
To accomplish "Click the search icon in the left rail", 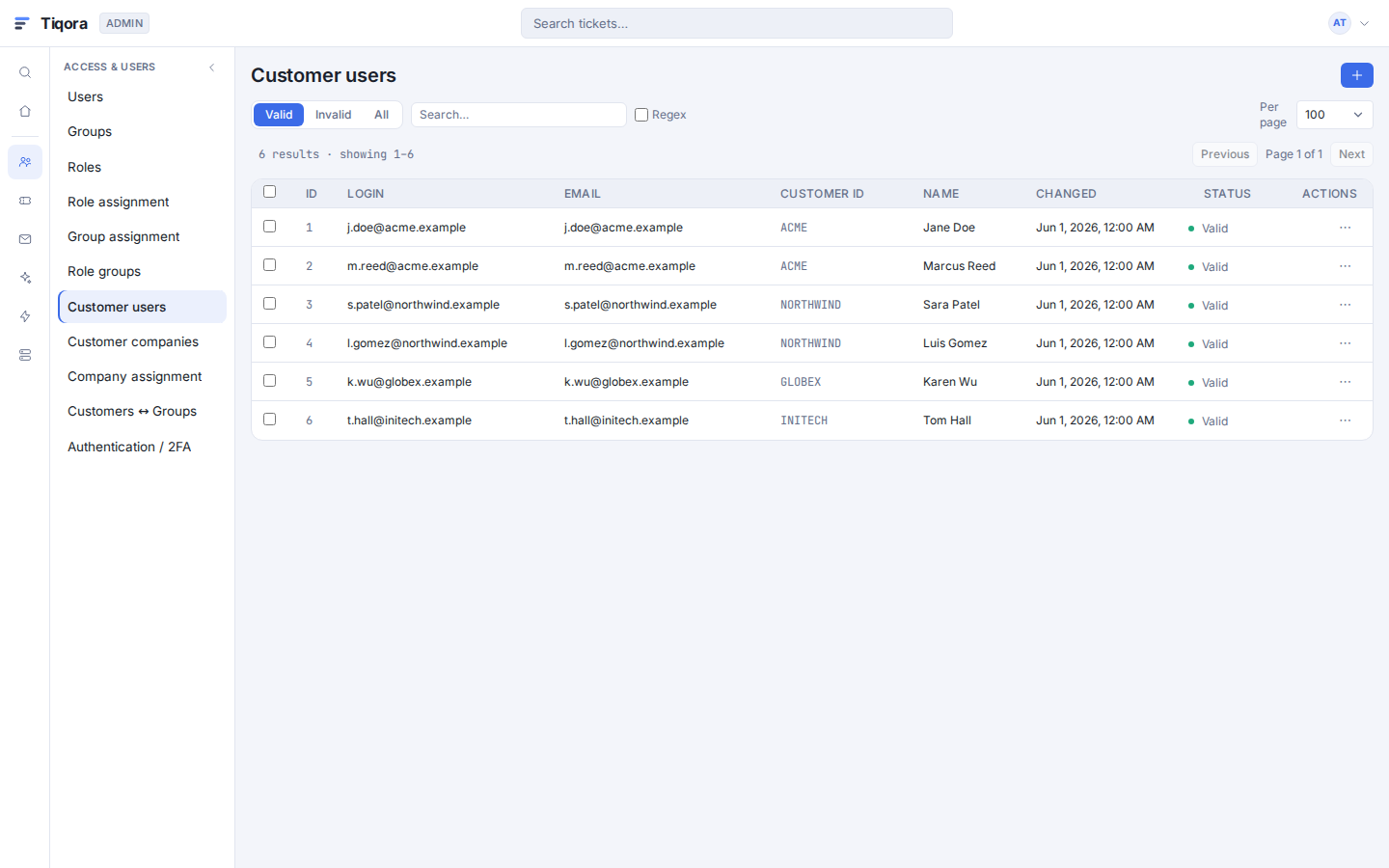I will 25,72.
